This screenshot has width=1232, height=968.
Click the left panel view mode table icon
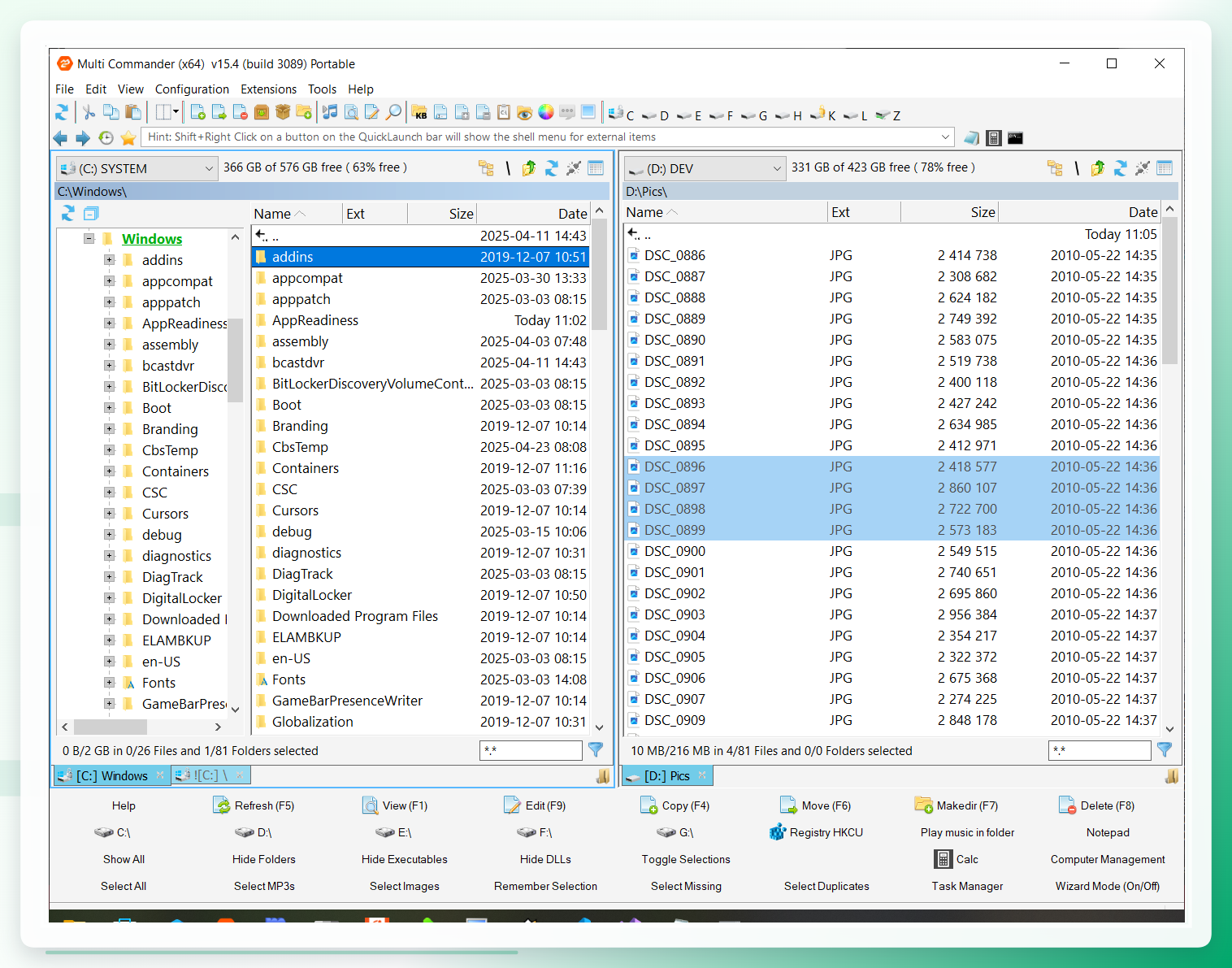pos(596,168)
